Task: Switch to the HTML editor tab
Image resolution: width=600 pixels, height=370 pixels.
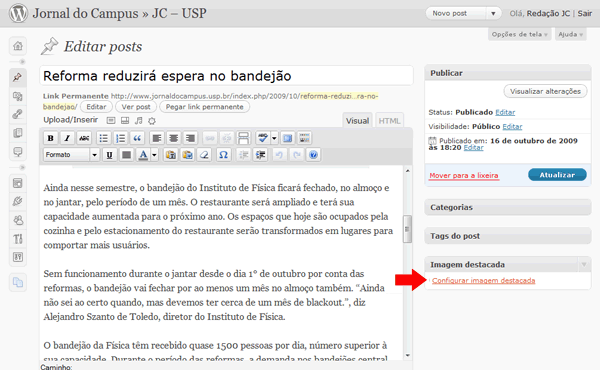Action: (389, 121)
